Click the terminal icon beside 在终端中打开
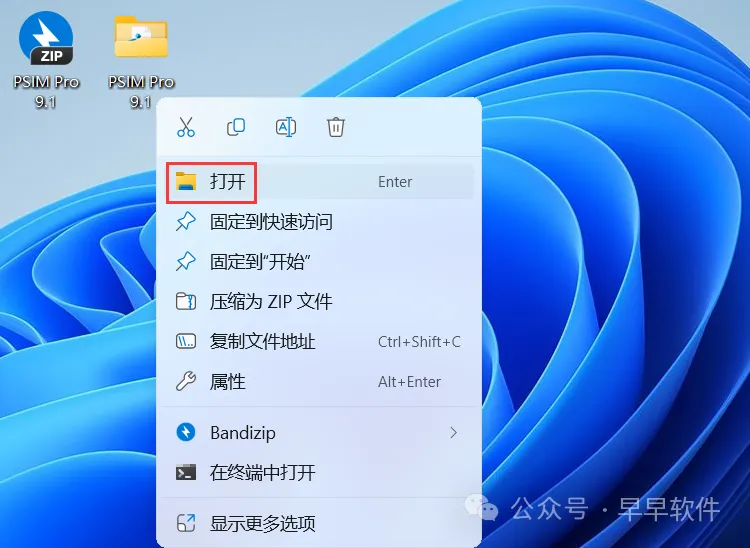750x548 pixels. pos(186,473)
